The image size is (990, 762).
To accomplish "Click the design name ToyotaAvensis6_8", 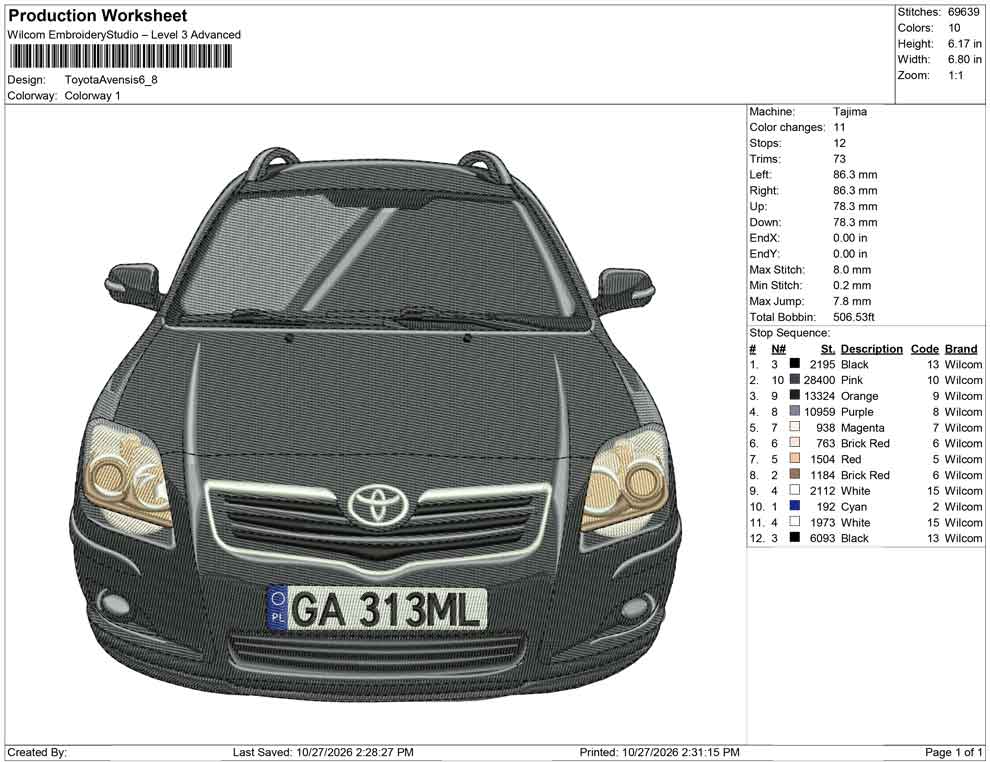I will coord(111,80).
